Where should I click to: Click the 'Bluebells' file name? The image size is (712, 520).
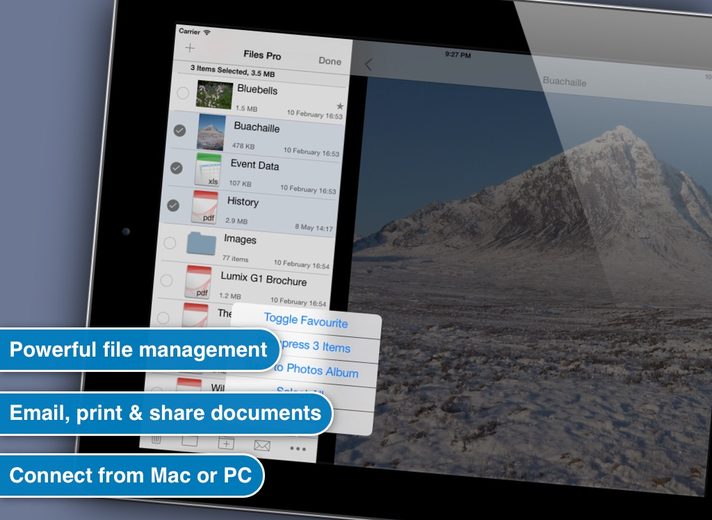tap(257, 89)
